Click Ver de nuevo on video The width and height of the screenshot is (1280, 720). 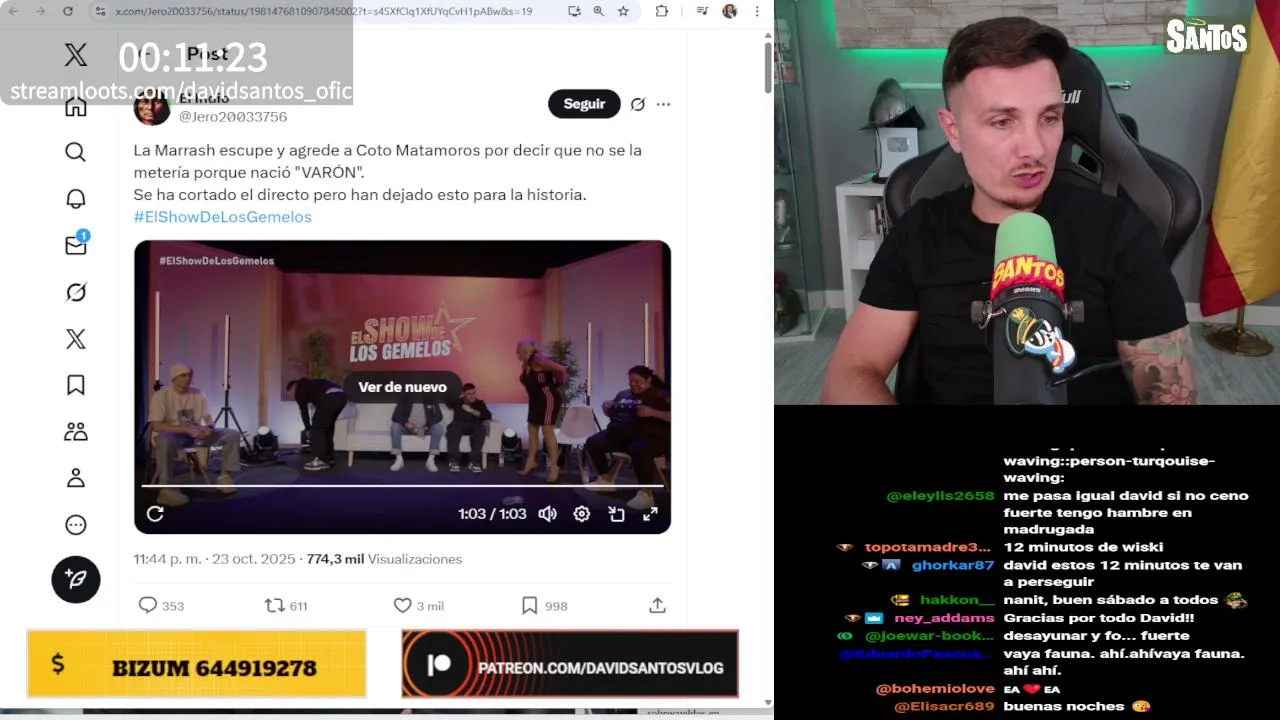(402, 387)
